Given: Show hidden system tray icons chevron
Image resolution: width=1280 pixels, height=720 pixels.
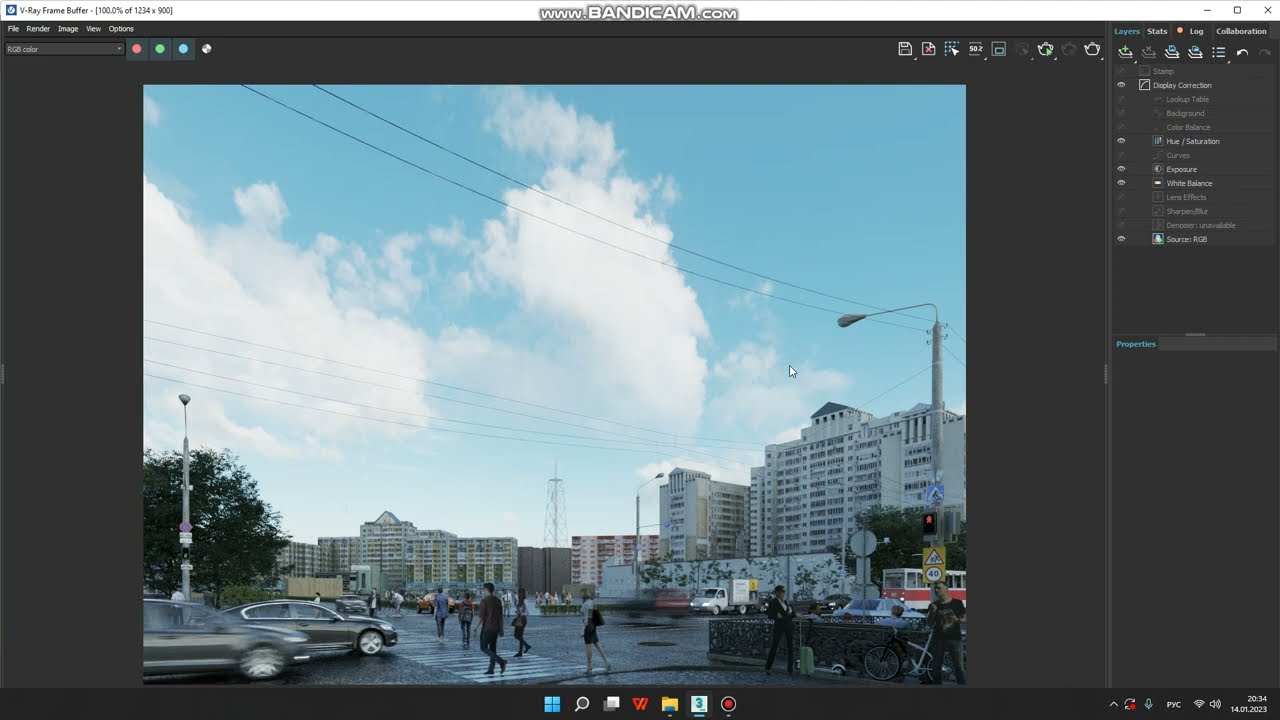Looking at the screenshot, I should click(x=1113, y=704).
